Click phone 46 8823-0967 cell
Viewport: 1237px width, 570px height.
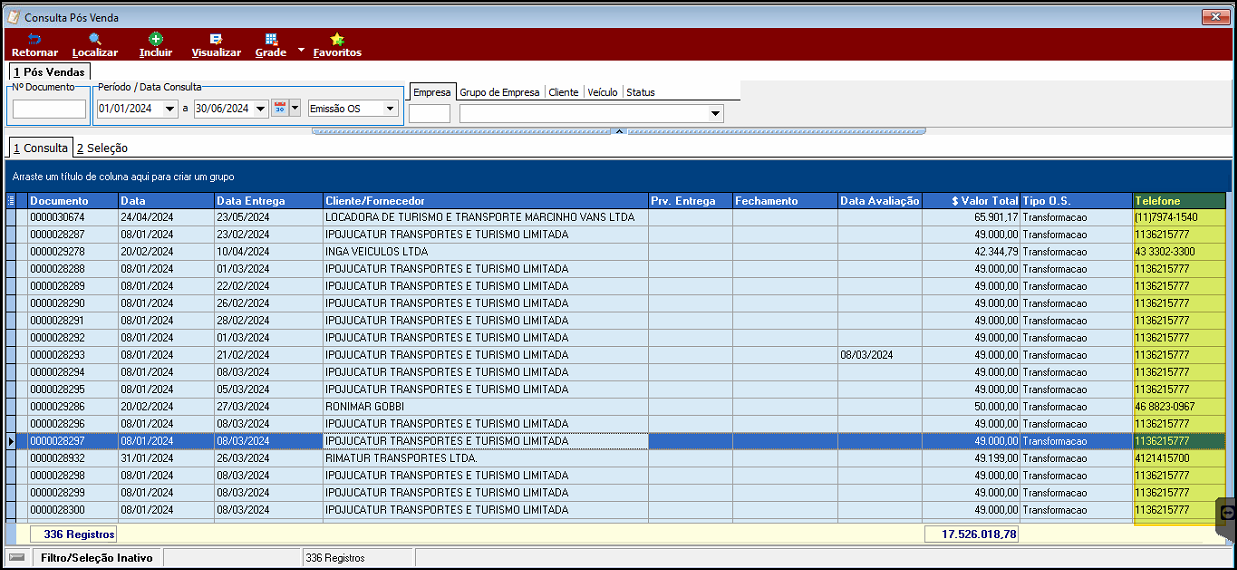click(1179, 407)
